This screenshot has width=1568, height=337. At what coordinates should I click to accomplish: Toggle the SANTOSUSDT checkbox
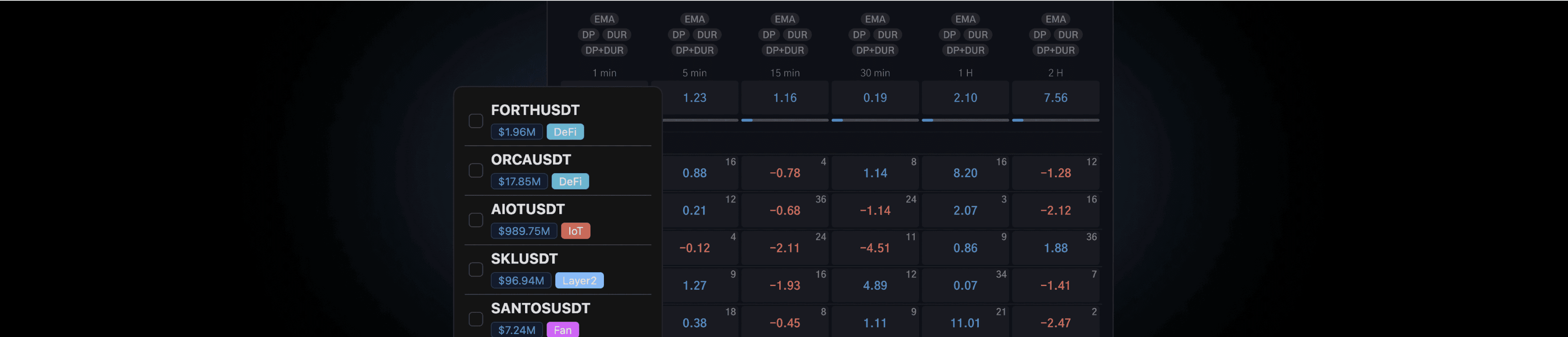click(475, 319)
